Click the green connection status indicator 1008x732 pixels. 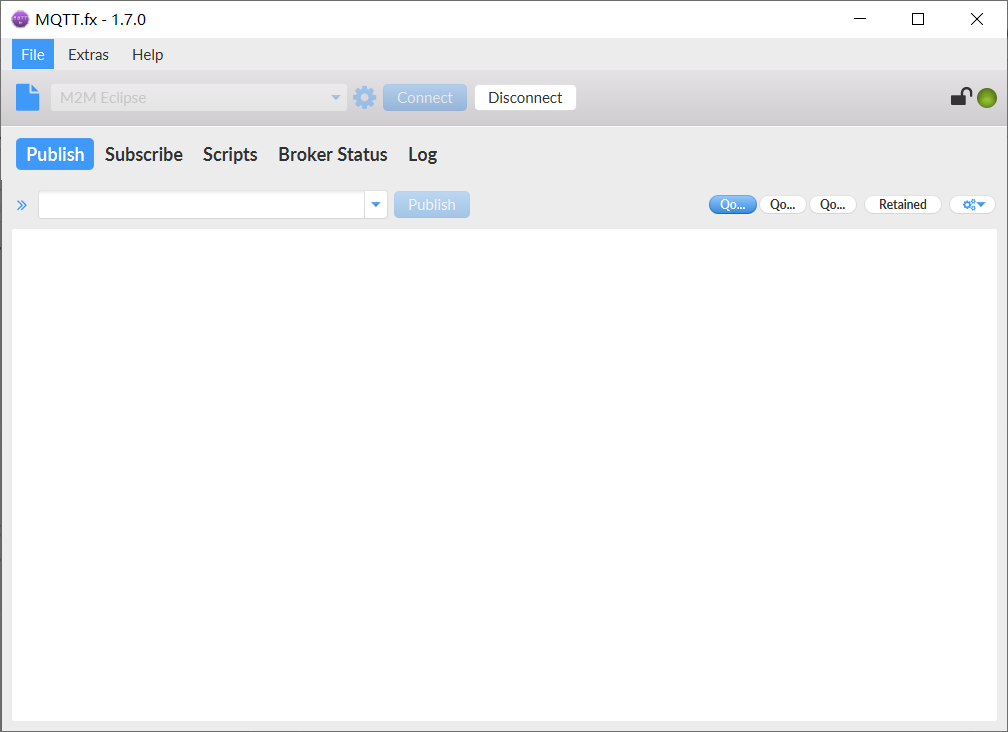pyautogui.click(x=987, y=98)
